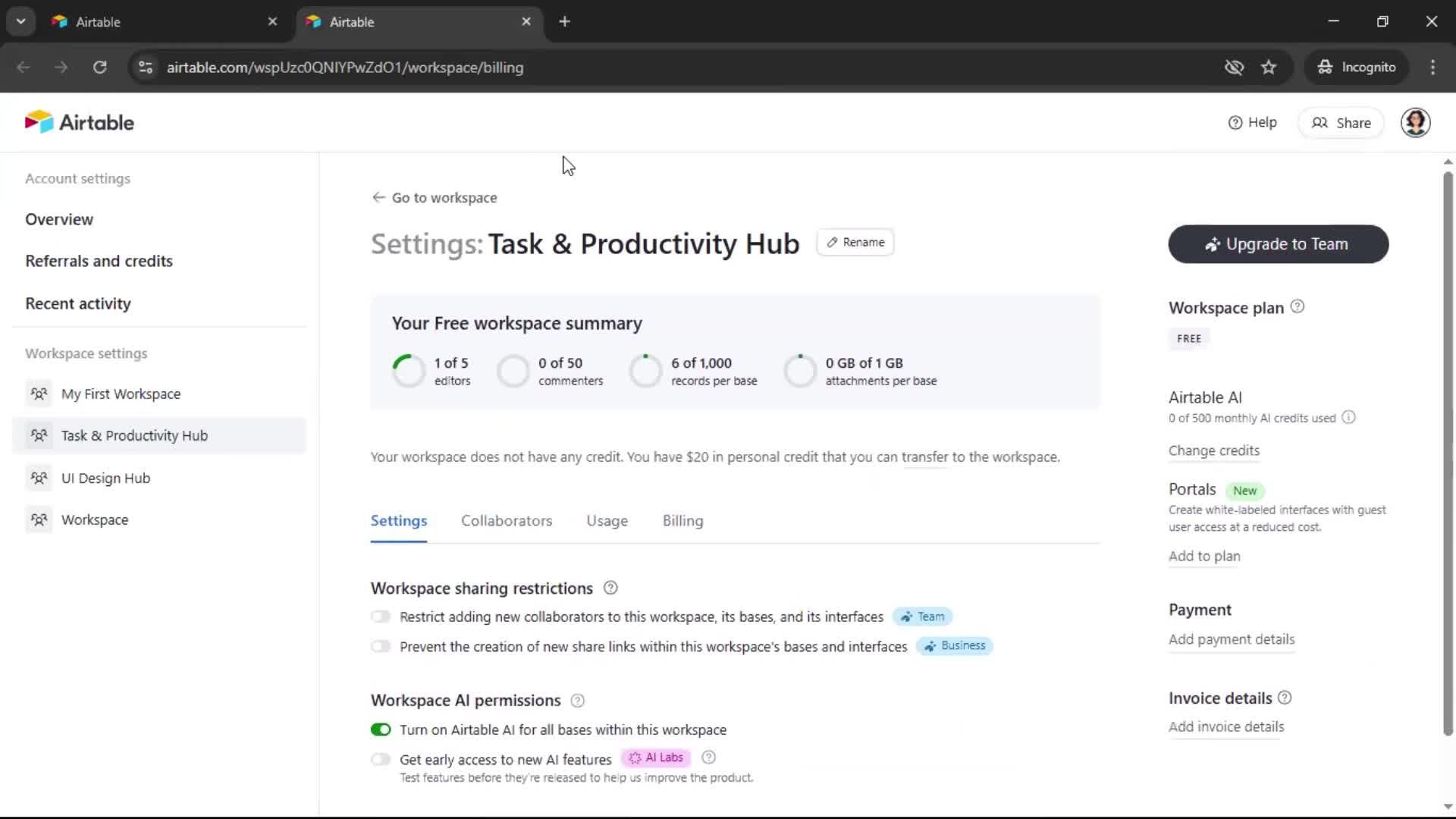Enable early access to new AI features
The image size is (1456, 819).
[381, 759]
